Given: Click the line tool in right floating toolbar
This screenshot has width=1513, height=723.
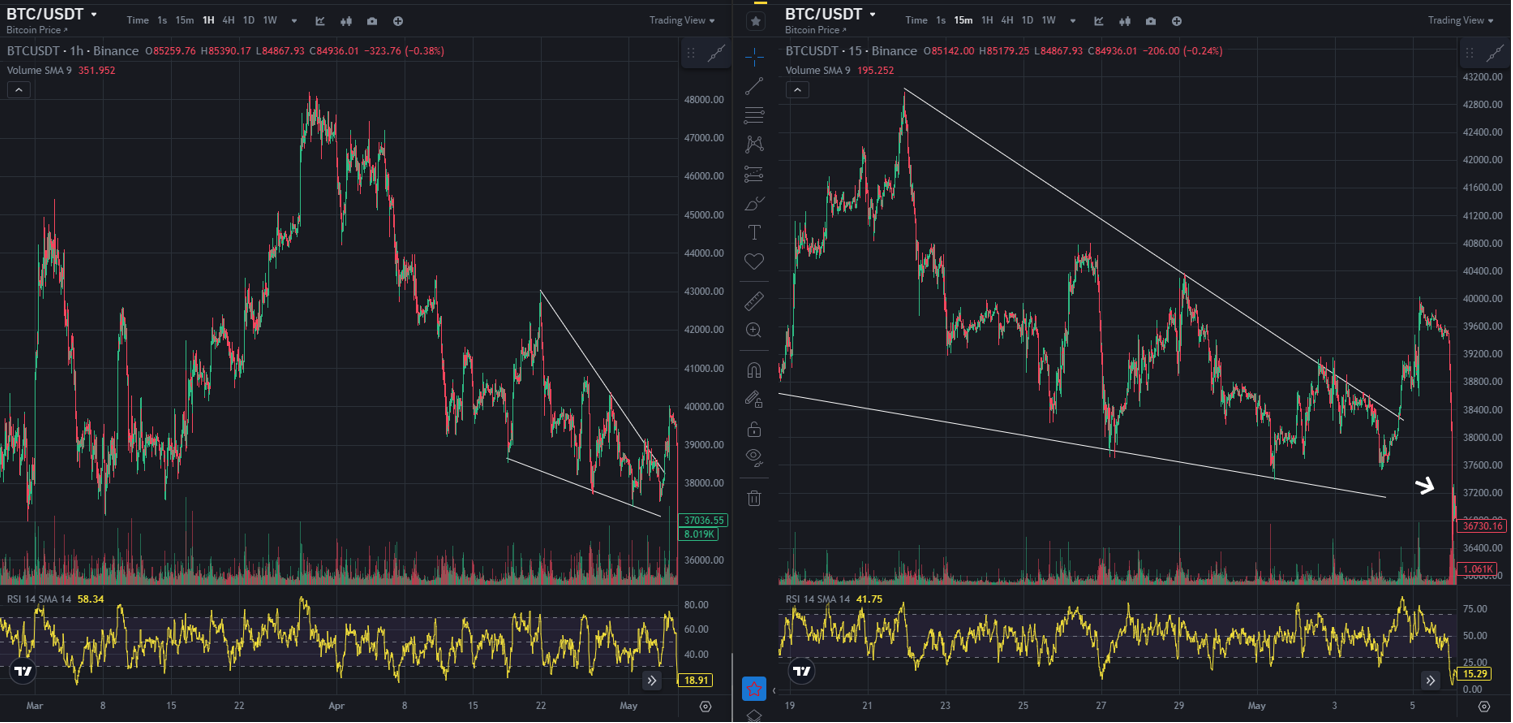Looking at the screenshot, I should click(1495, 53).
